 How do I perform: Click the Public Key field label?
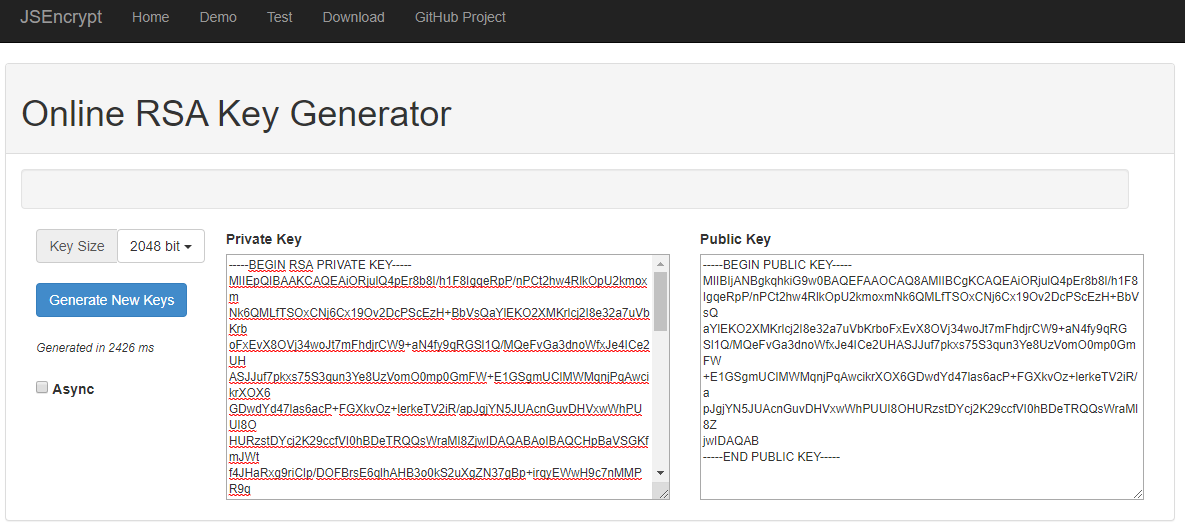pos(735,239)
